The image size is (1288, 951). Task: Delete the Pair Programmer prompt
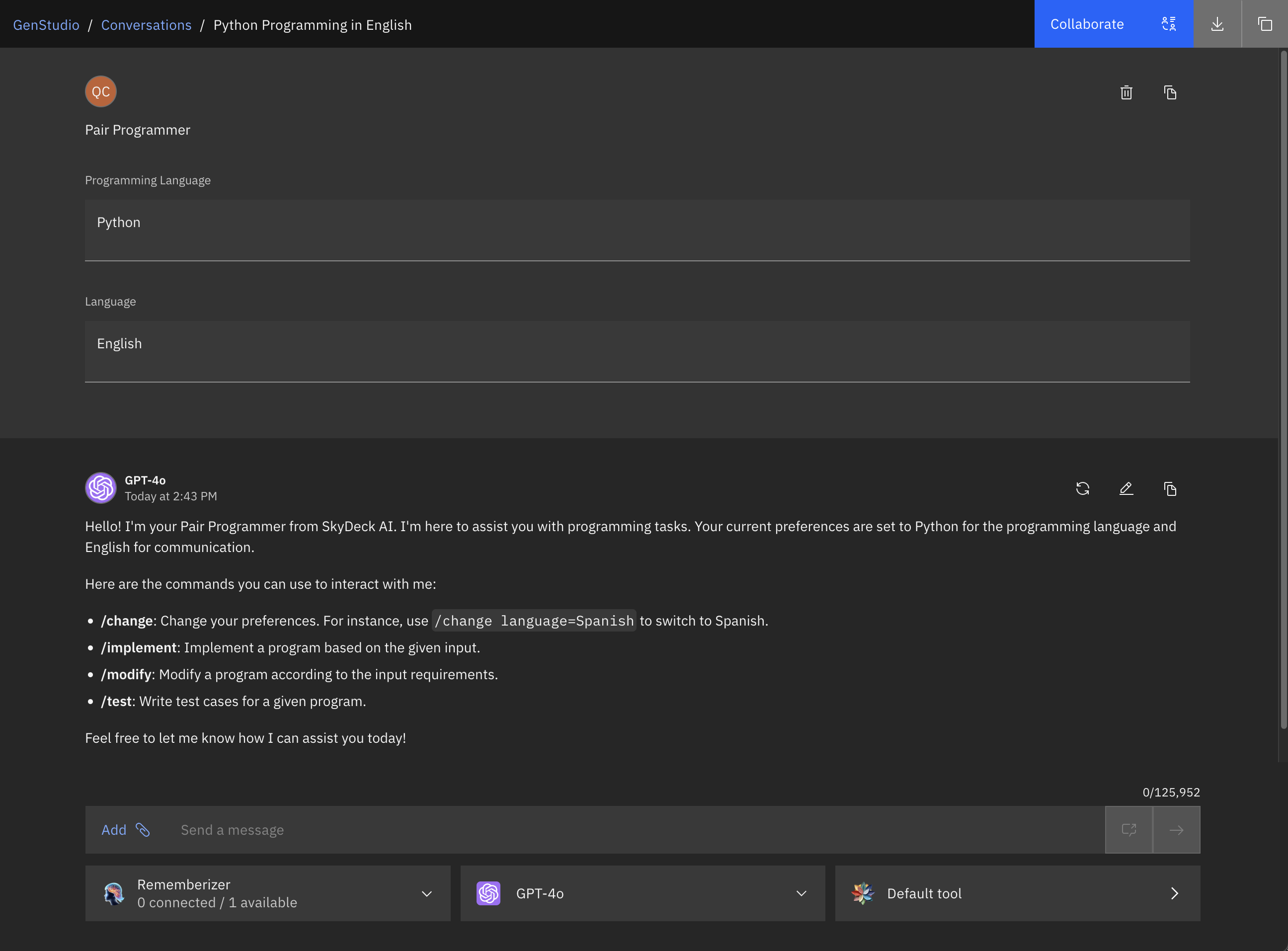click(1126, 92)
